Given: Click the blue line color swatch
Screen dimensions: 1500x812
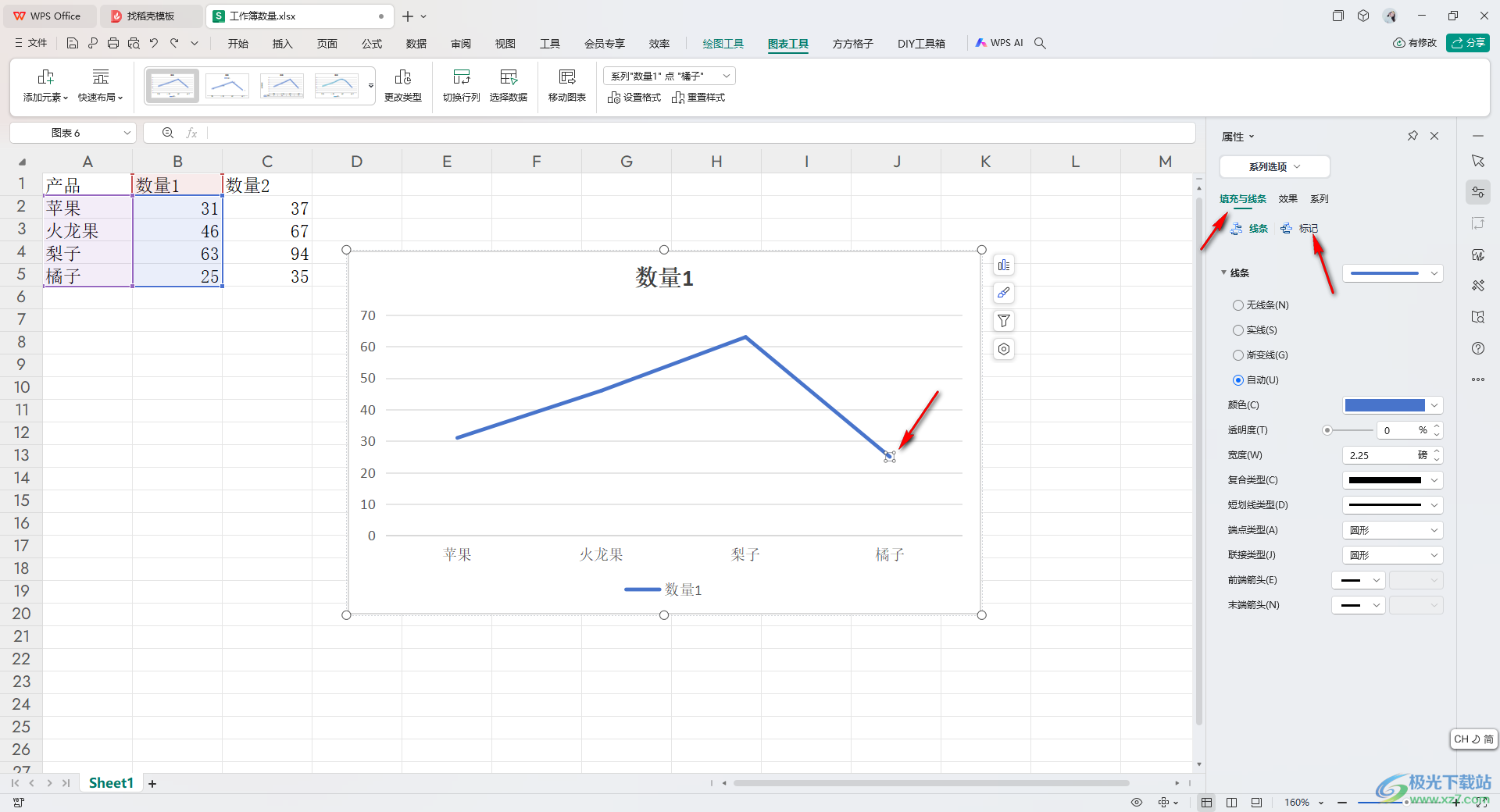Looking at the screenshot, I should (x=1384, y=405).
